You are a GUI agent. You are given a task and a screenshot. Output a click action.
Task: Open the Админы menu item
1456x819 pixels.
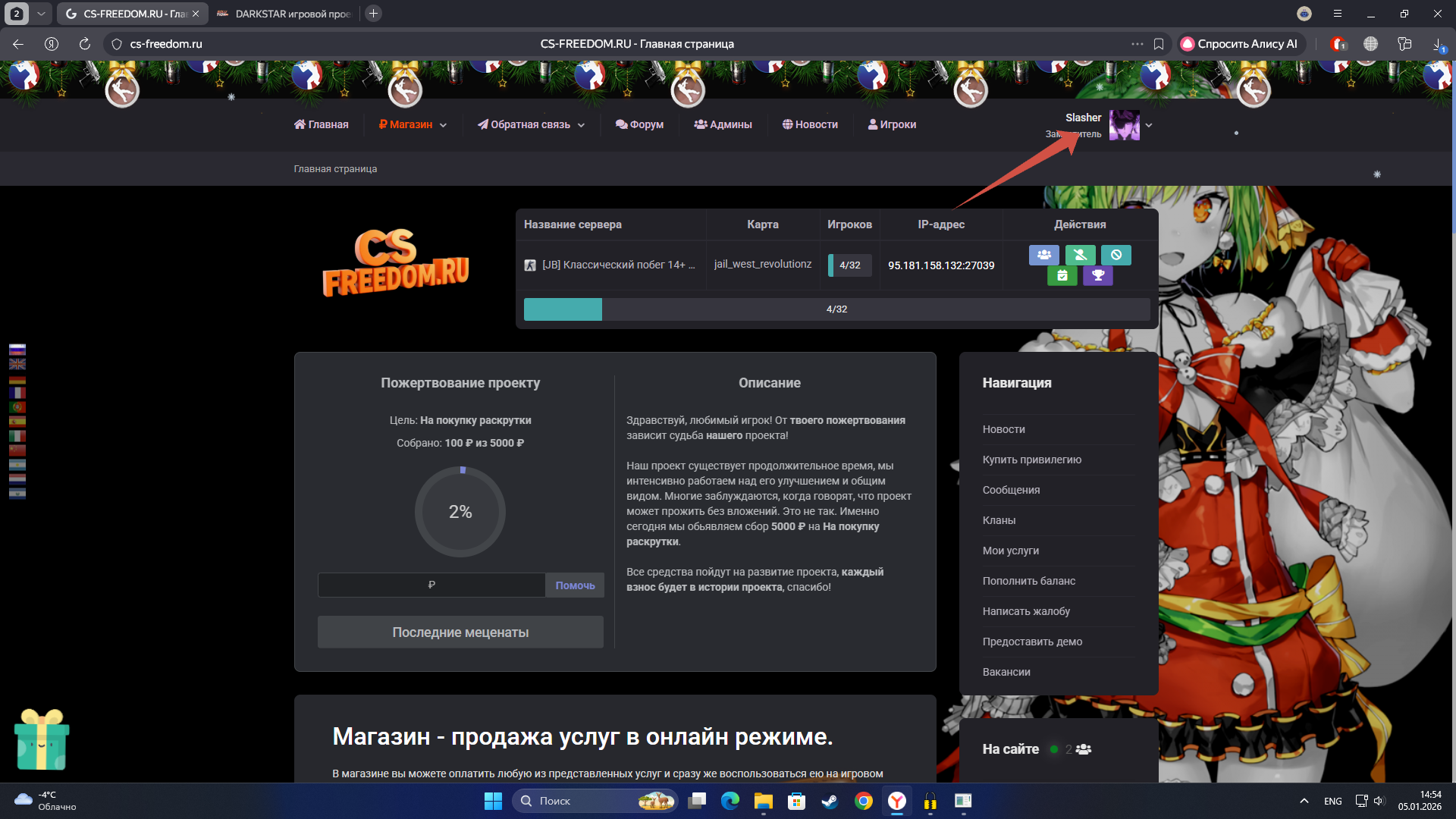click(723, 124)
